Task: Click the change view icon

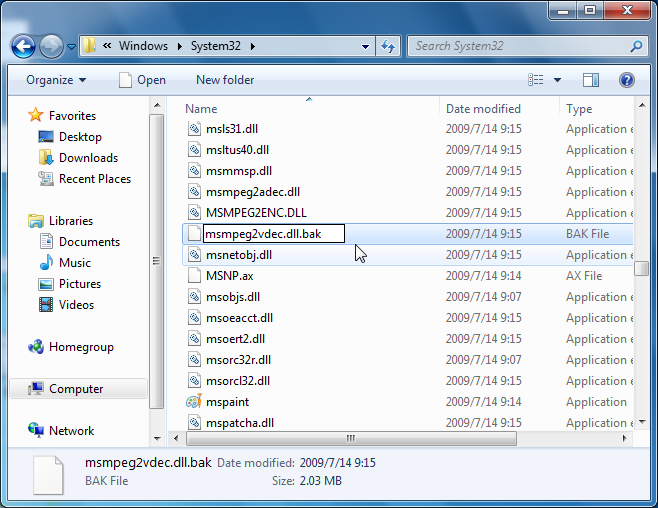Action: pos(536,80)
